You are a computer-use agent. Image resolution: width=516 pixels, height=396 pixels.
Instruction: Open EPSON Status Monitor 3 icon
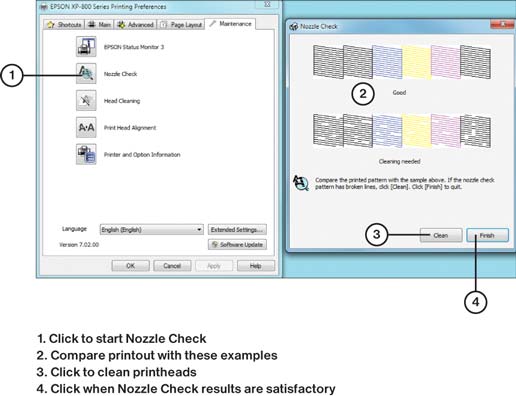(86, 46)
